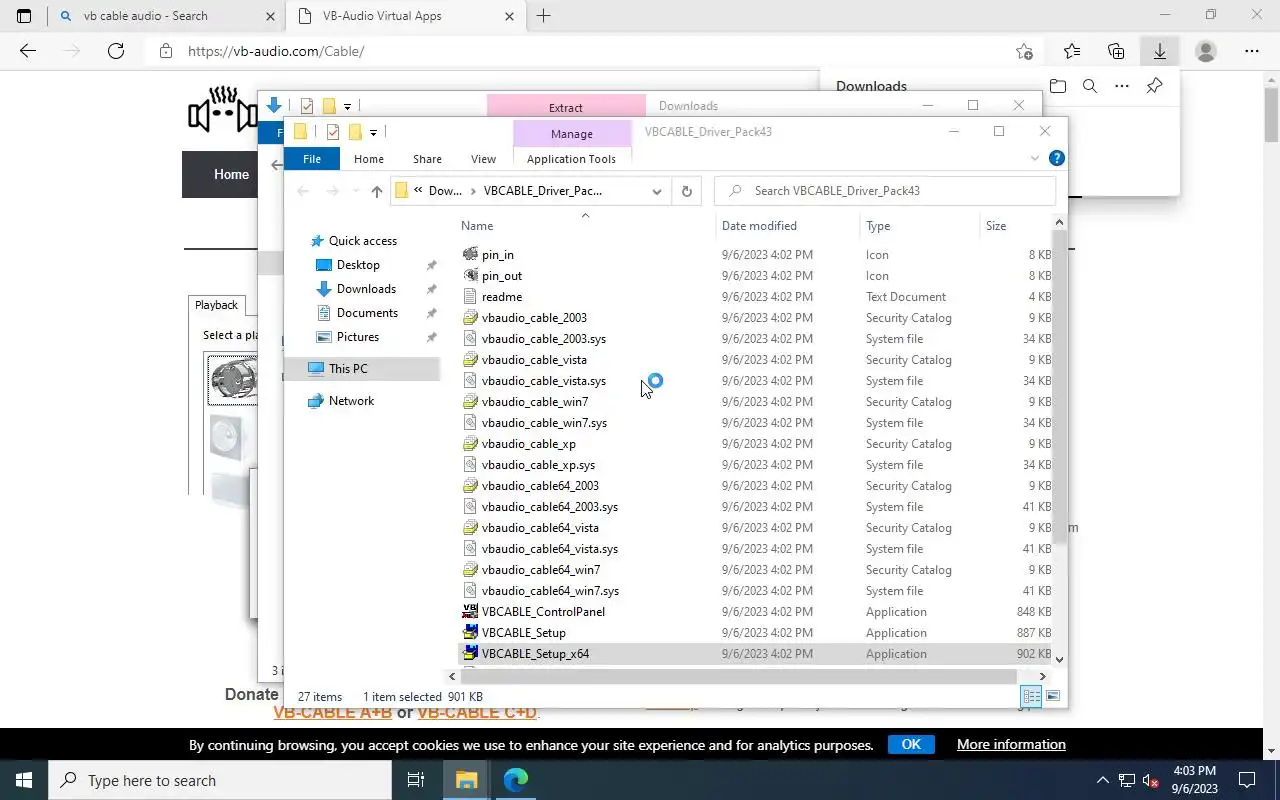Open Edge Collections
This screenshot has height=800, width=1280.
click(1116, 51)
